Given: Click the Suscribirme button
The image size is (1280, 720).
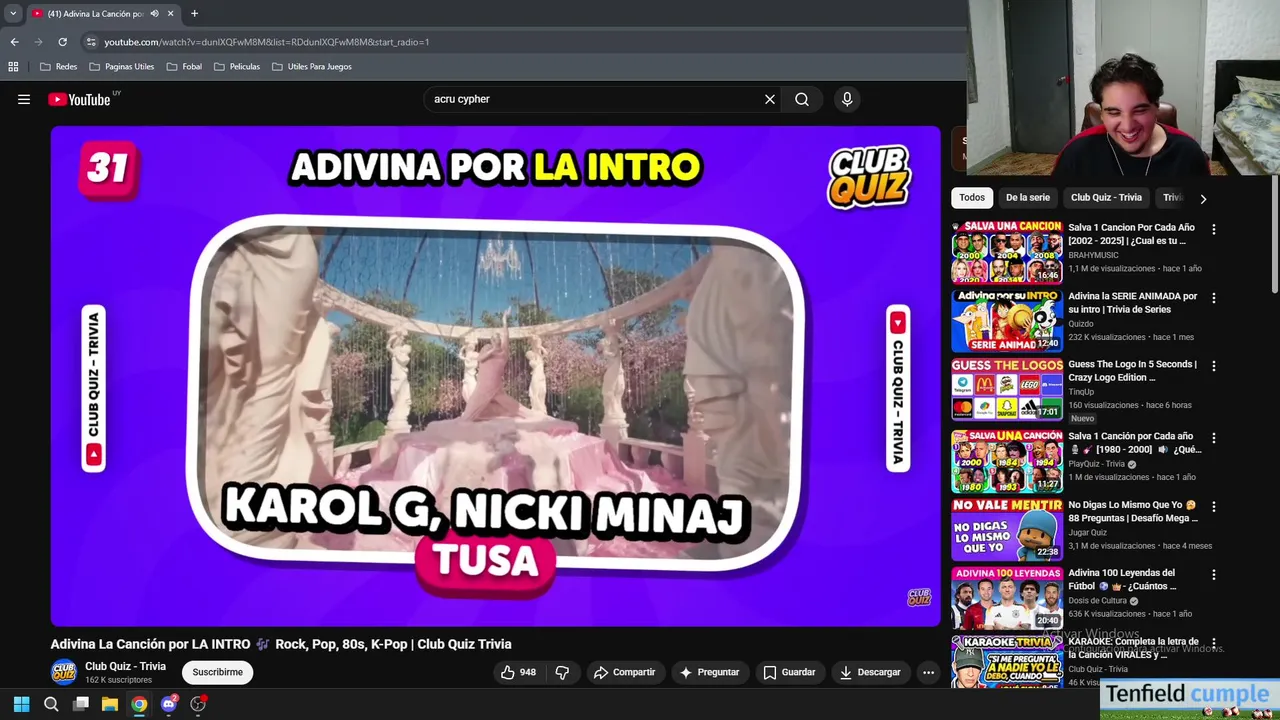Looking at the screenshot, I should tap(217, 672).
